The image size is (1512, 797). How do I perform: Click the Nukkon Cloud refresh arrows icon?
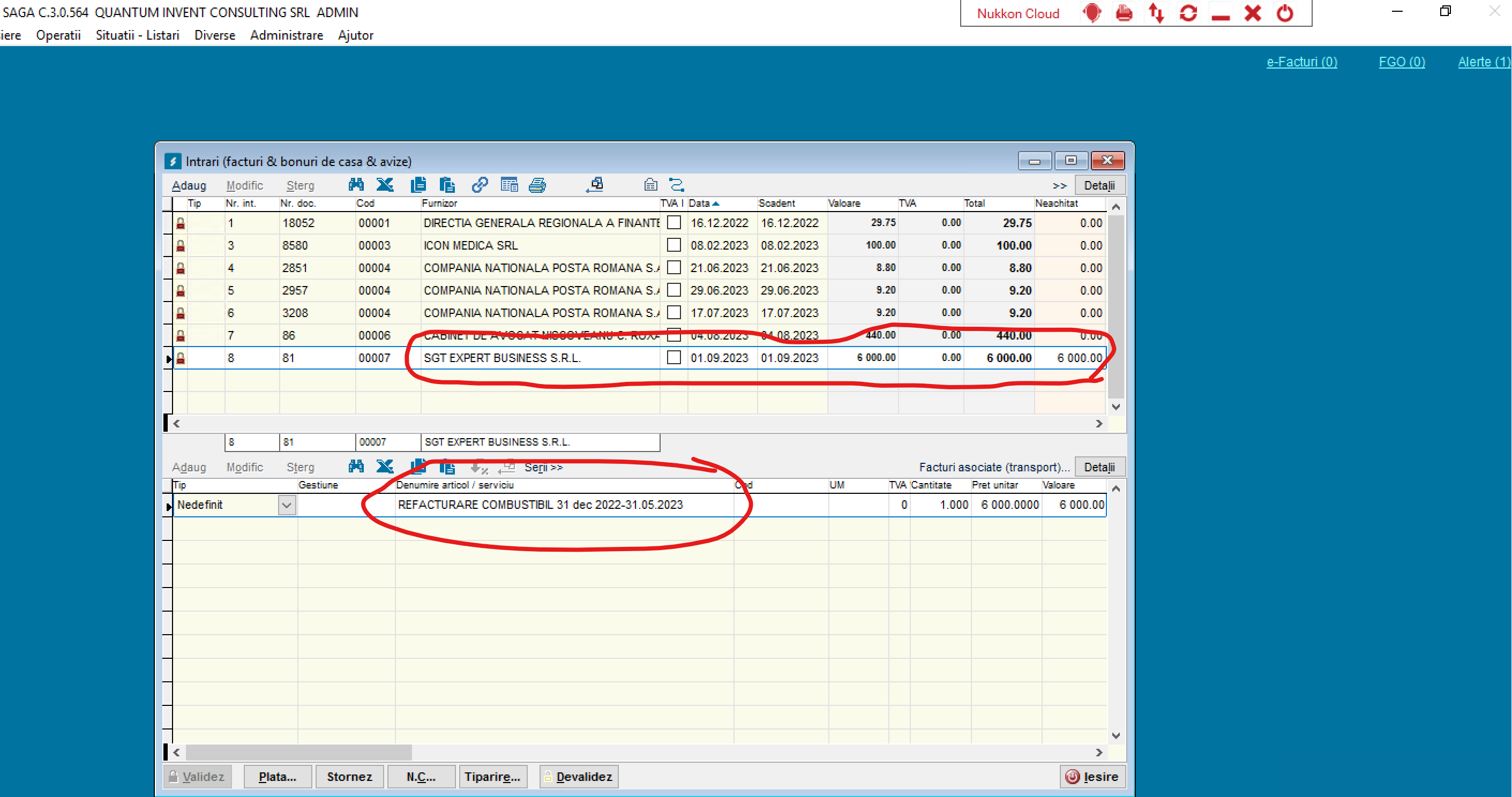[x=1188, y=13]
